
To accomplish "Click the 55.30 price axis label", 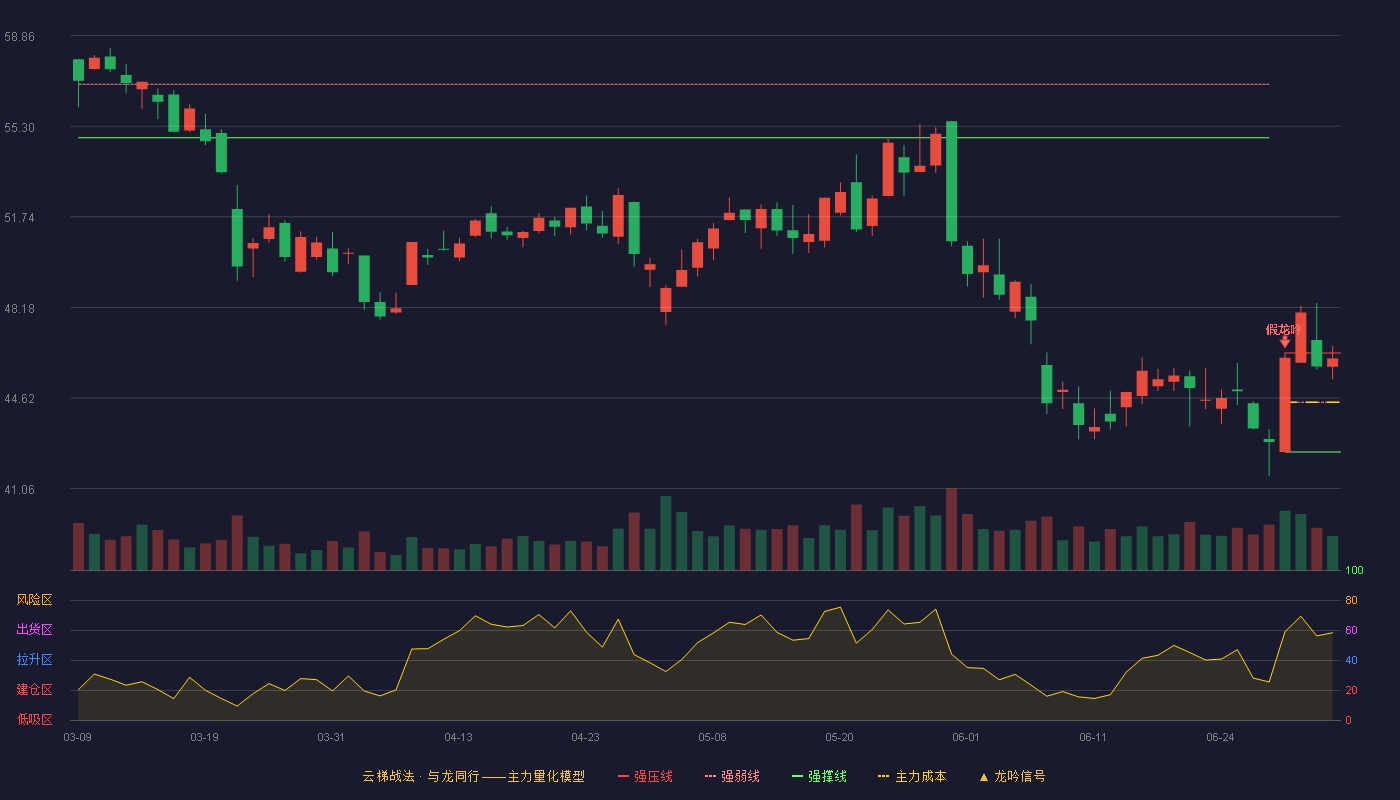I will [20, 127].
